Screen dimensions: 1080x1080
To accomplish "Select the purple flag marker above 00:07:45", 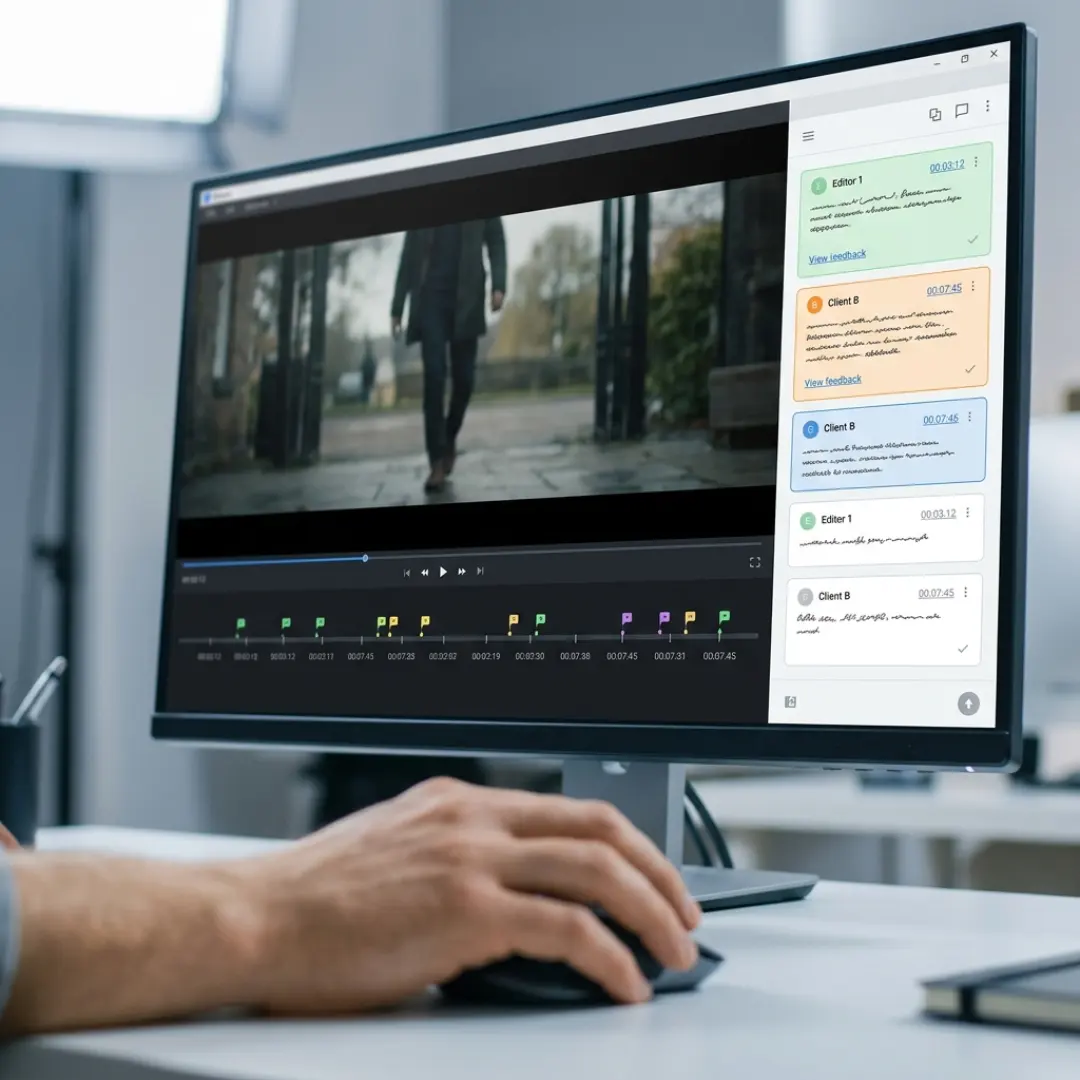I will point(626,618).
